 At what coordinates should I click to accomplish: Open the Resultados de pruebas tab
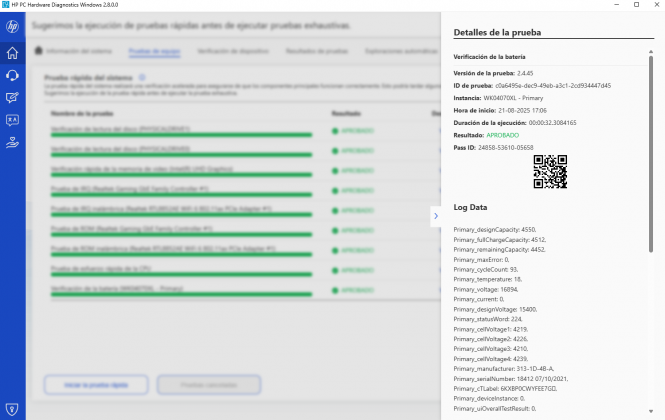pos(317,51)
